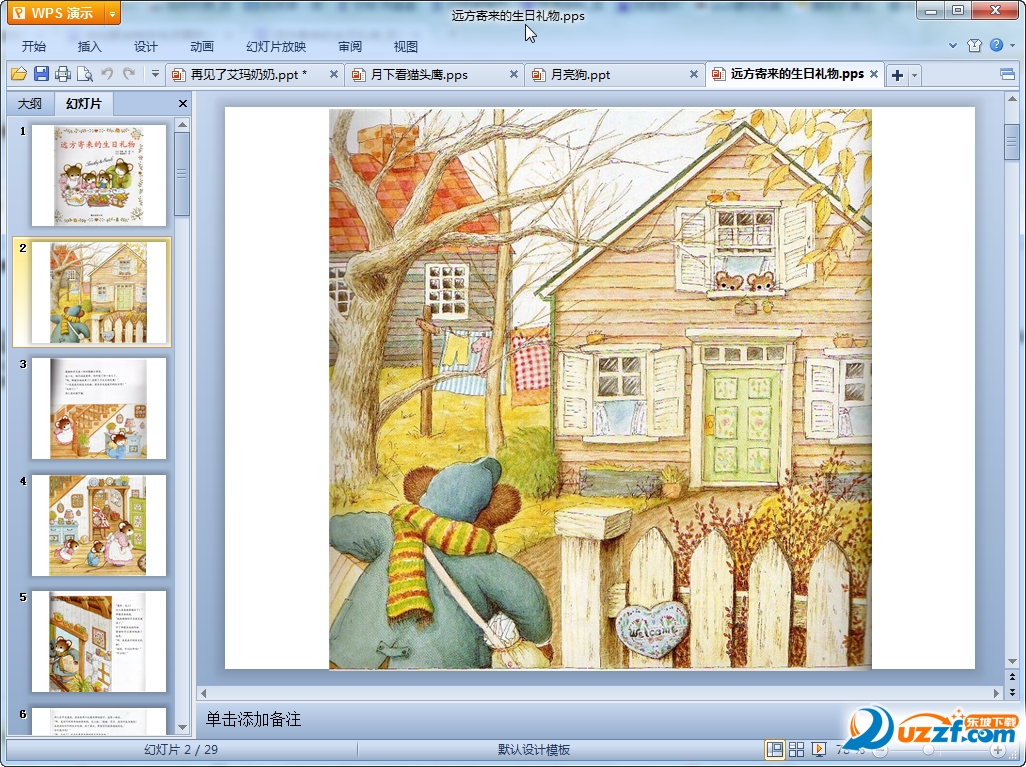Select slide 6 thumbnail
1026x767 pixels.
99,721
